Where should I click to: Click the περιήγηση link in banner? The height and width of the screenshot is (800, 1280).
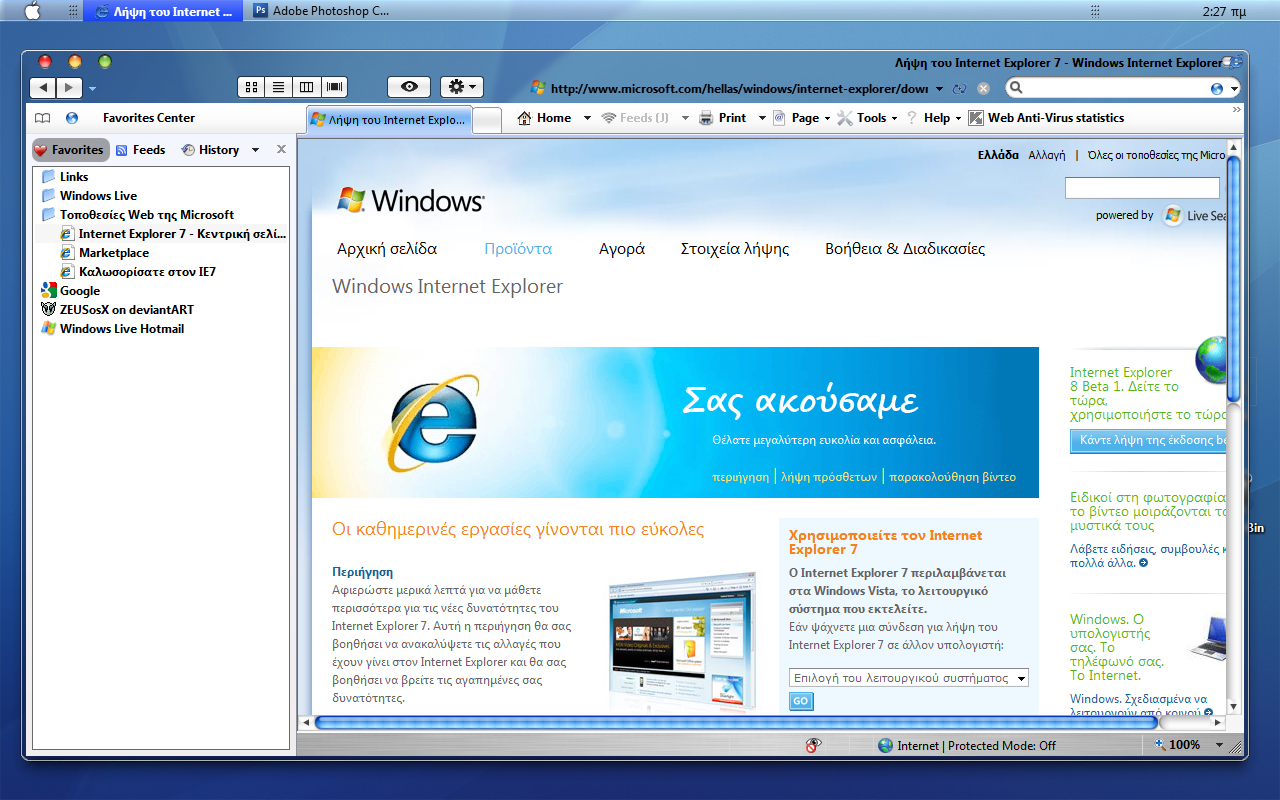click(740, 477)
